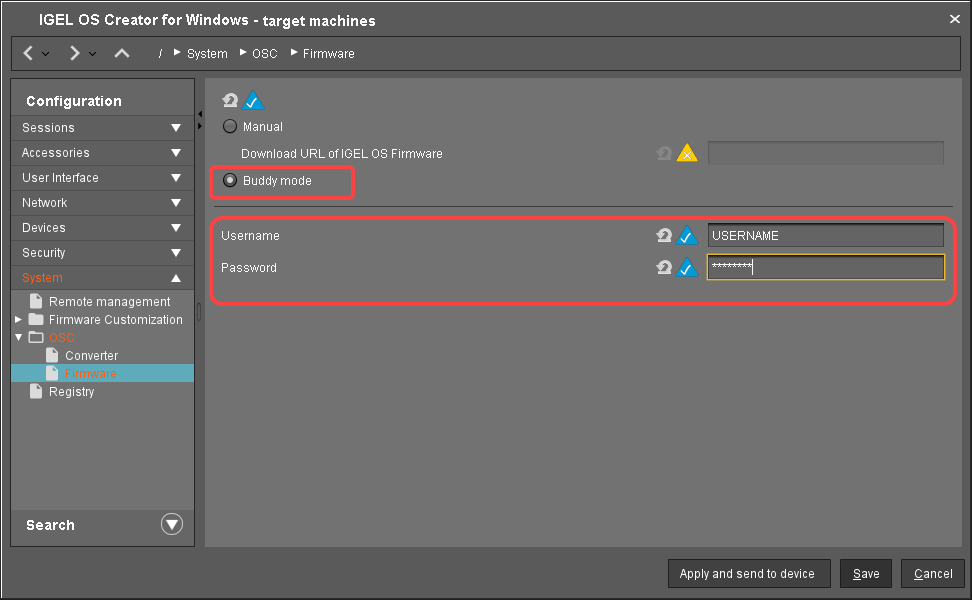Click the navigate forward arrow

point(74,53)
